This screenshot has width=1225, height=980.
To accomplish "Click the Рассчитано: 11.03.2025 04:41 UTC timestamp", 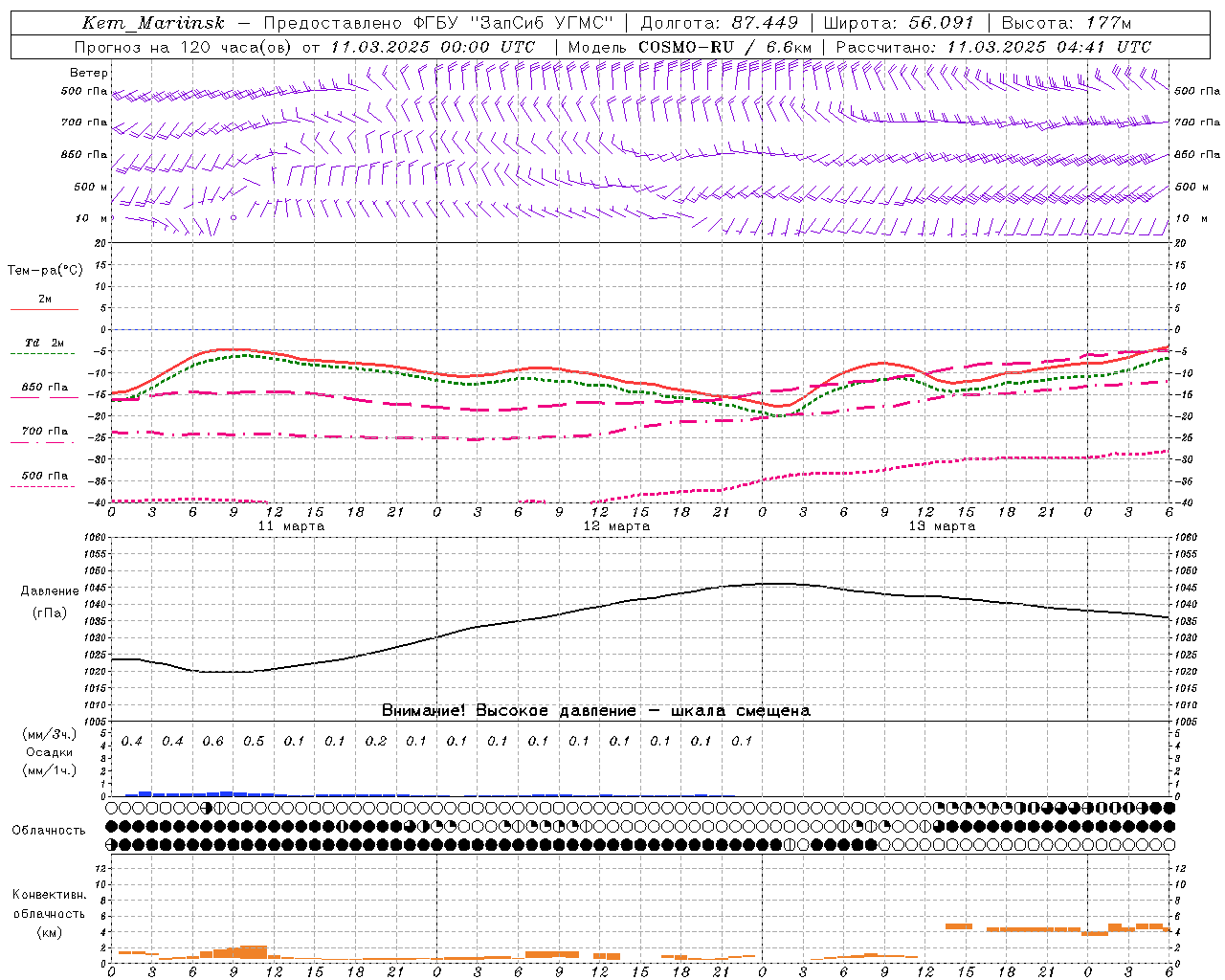I will pyautogui.click(x=993, y=47).
